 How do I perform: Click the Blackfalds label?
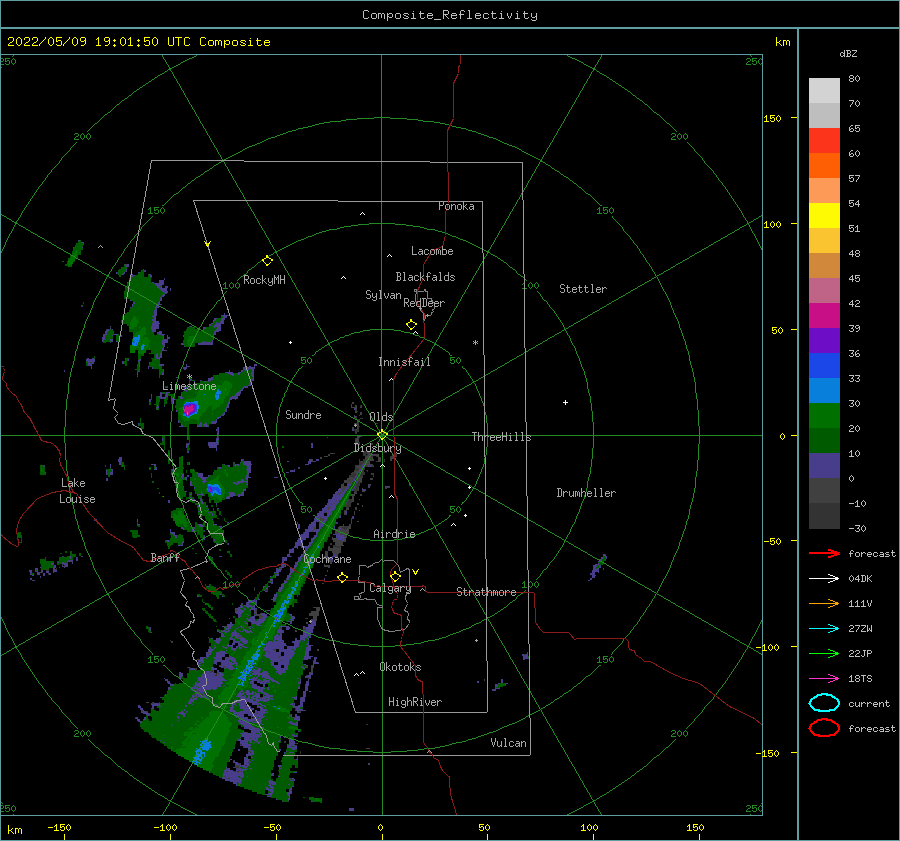pyautogui.click(x=425, y=277)
